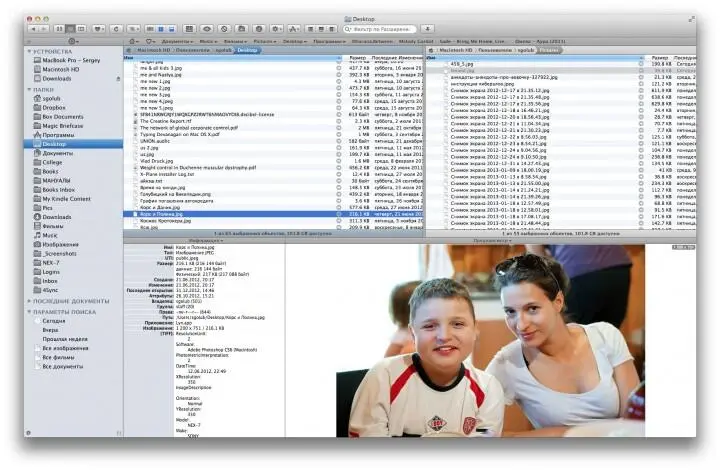Click Desktop in left pane path bar
The width and height of the screenshot is (720, 470).
coord(248,50)
